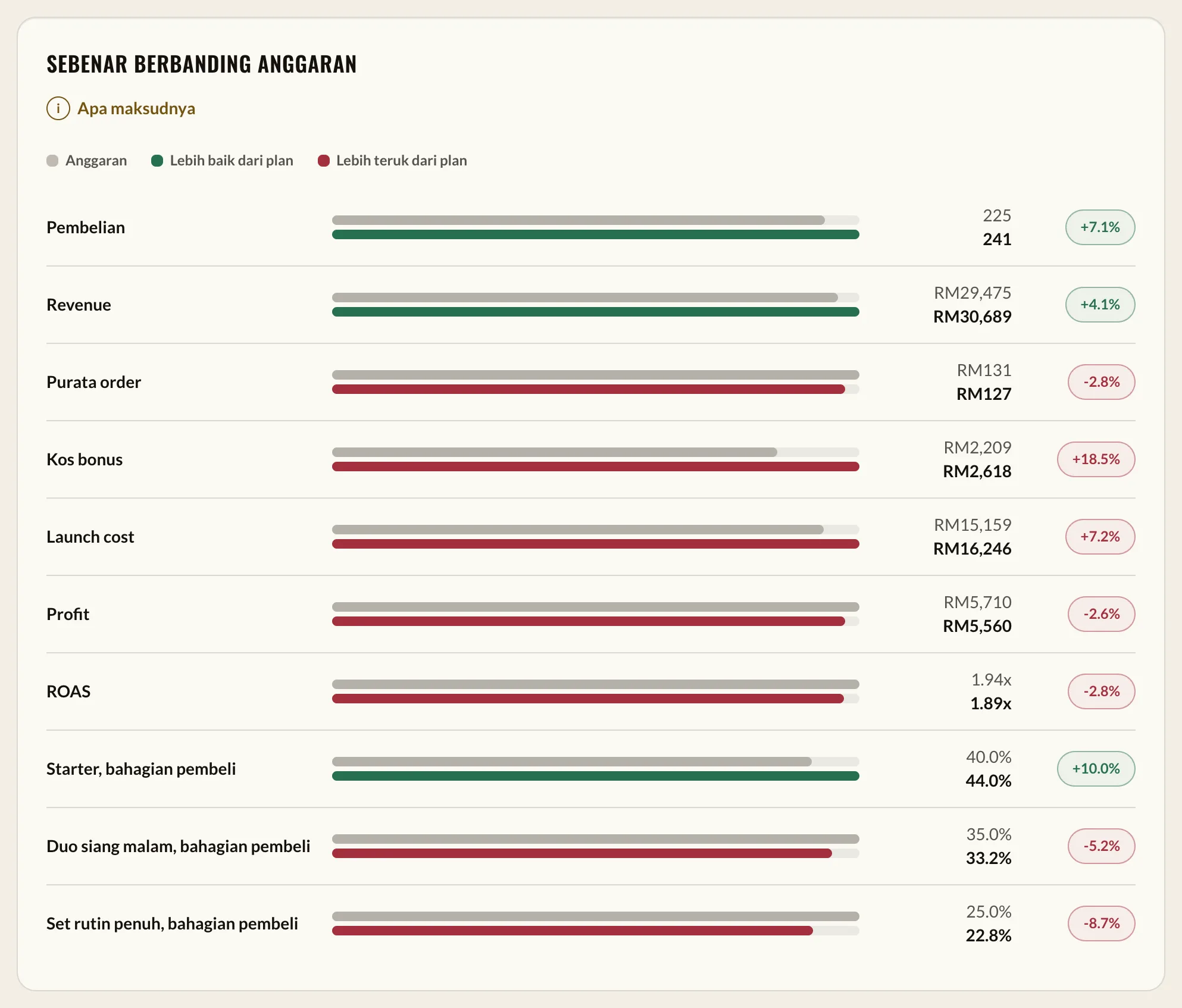Click the budget value RM29,475

(973, 293)
